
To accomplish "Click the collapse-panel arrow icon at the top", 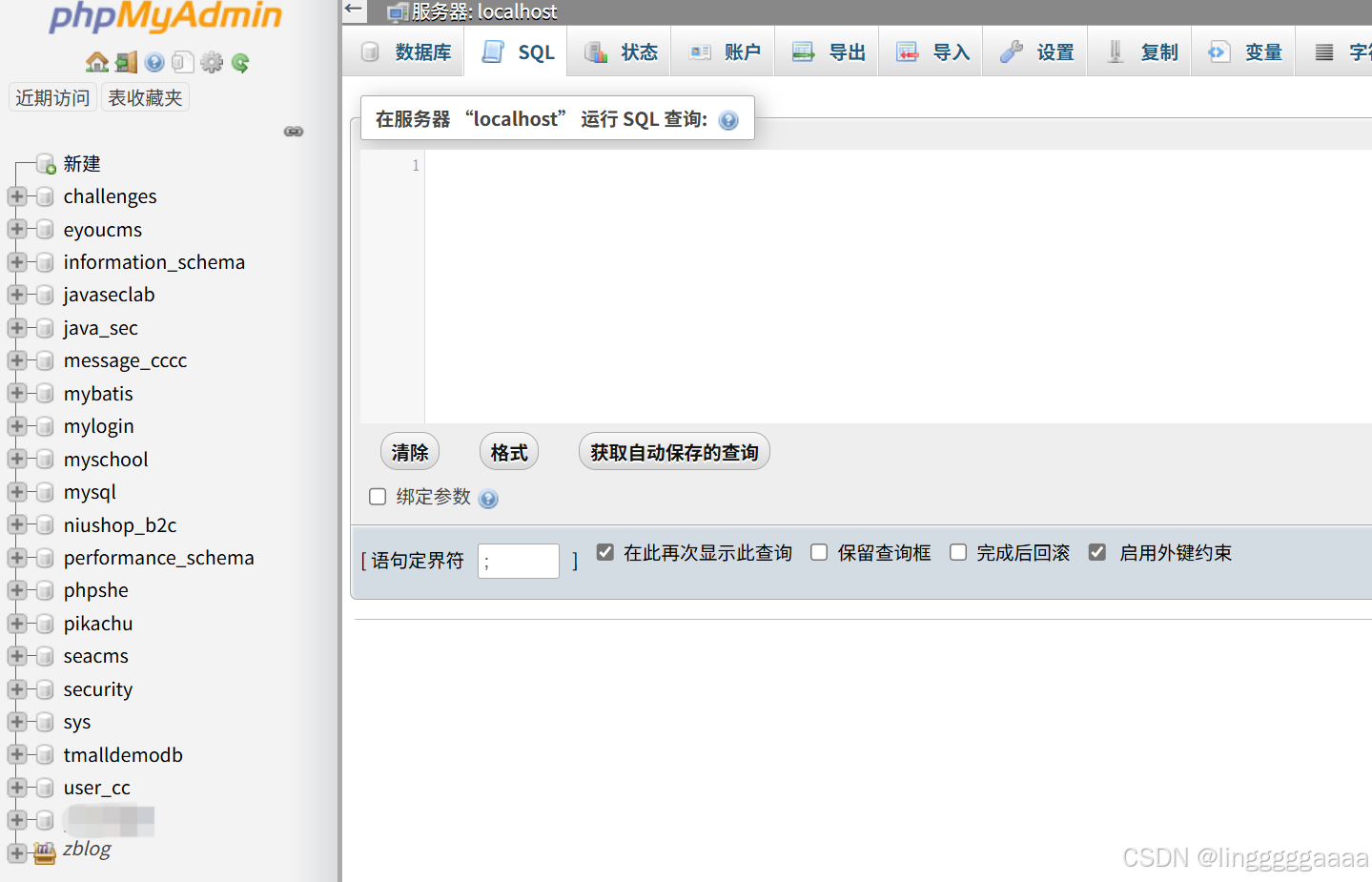I will [x=354, y=10].
